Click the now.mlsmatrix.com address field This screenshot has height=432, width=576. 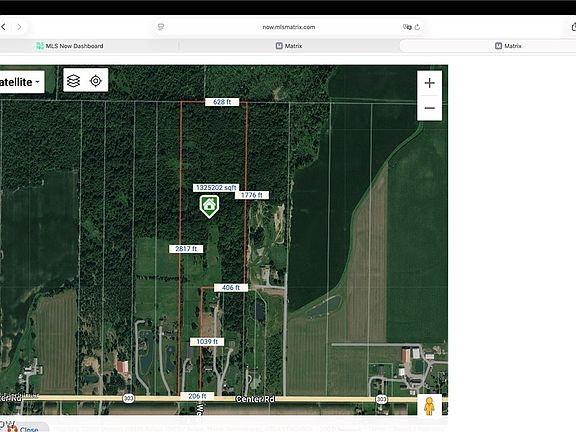pyautogui.click(x=289, y=27)
